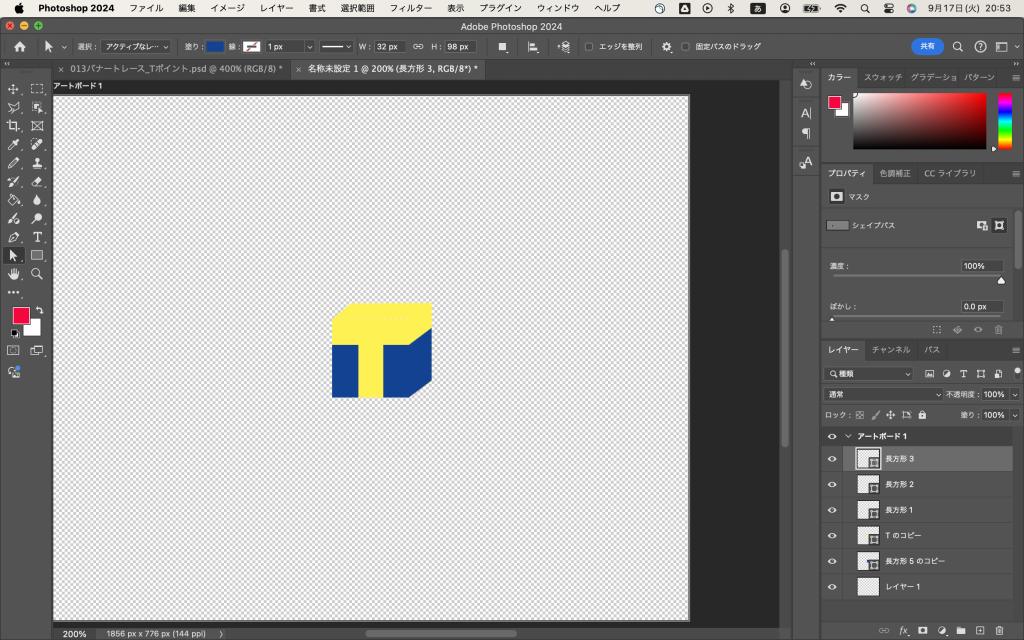The height and width of the screenshot is (640, 1024).
Task: Collapse the アートボード 1 group
Action: 849,437
